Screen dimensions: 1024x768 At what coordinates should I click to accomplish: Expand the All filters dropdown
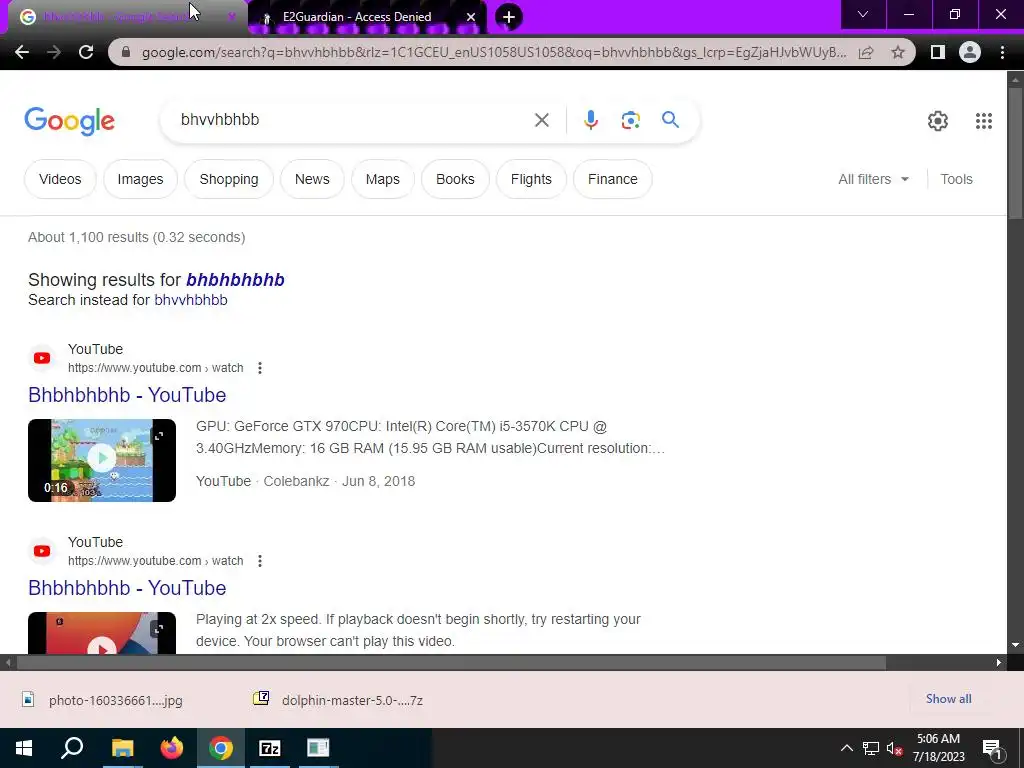click(x=873, y=179)
